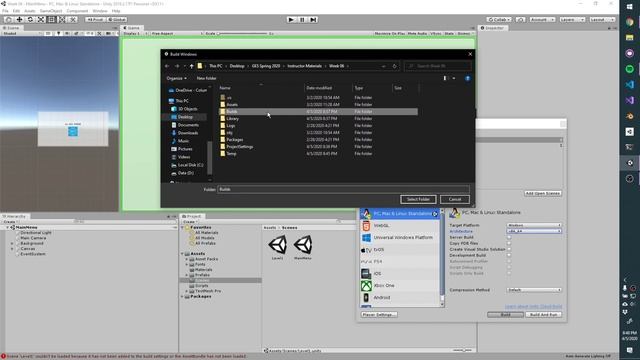Open the Compression Method dropdown
This screenshot has width=640, height=360.
[x=534, y=290]
